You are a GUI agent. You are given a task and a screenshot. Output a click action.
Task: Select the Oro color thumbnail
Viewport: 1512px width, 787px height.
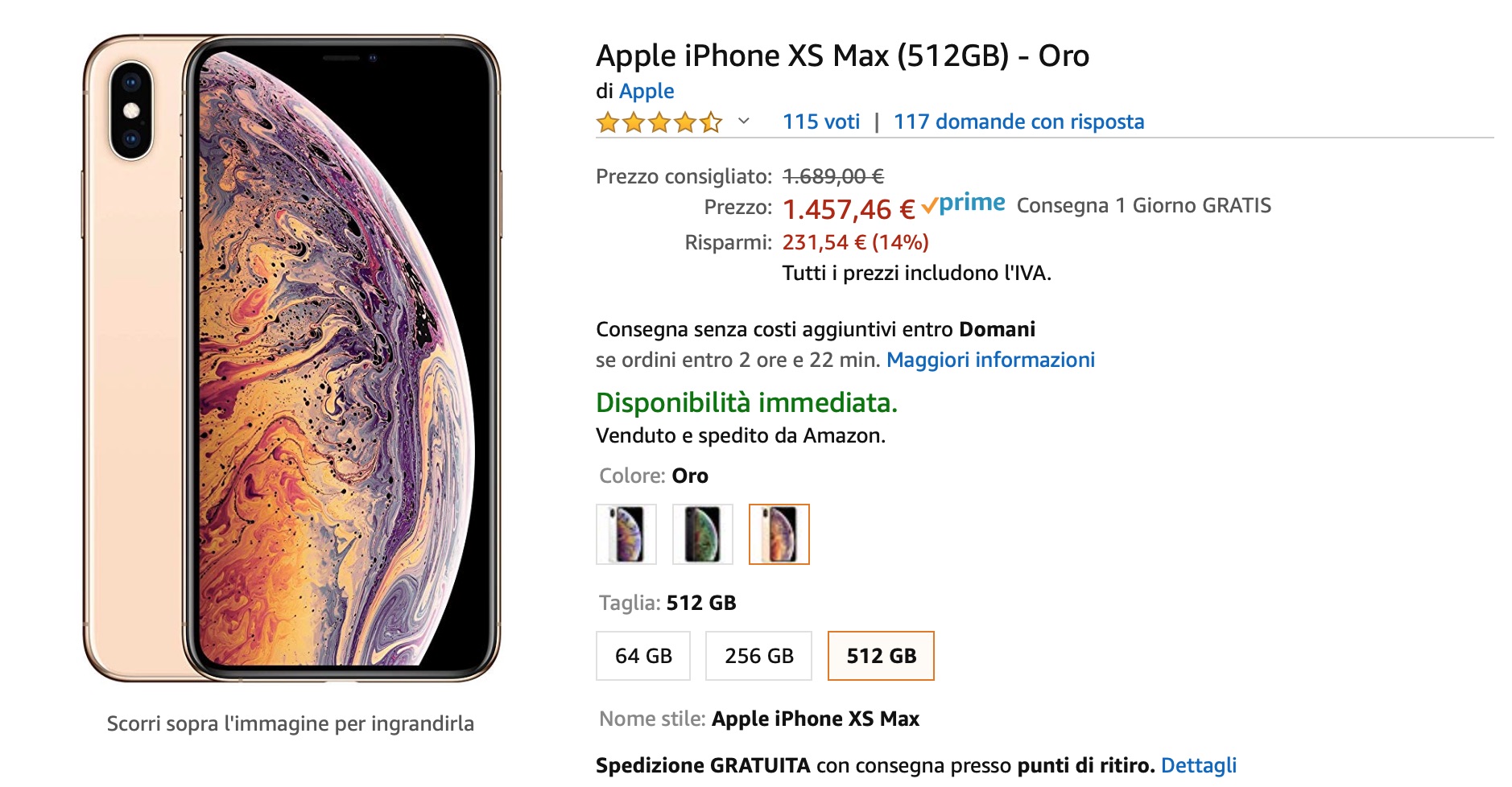click(779, 534)
